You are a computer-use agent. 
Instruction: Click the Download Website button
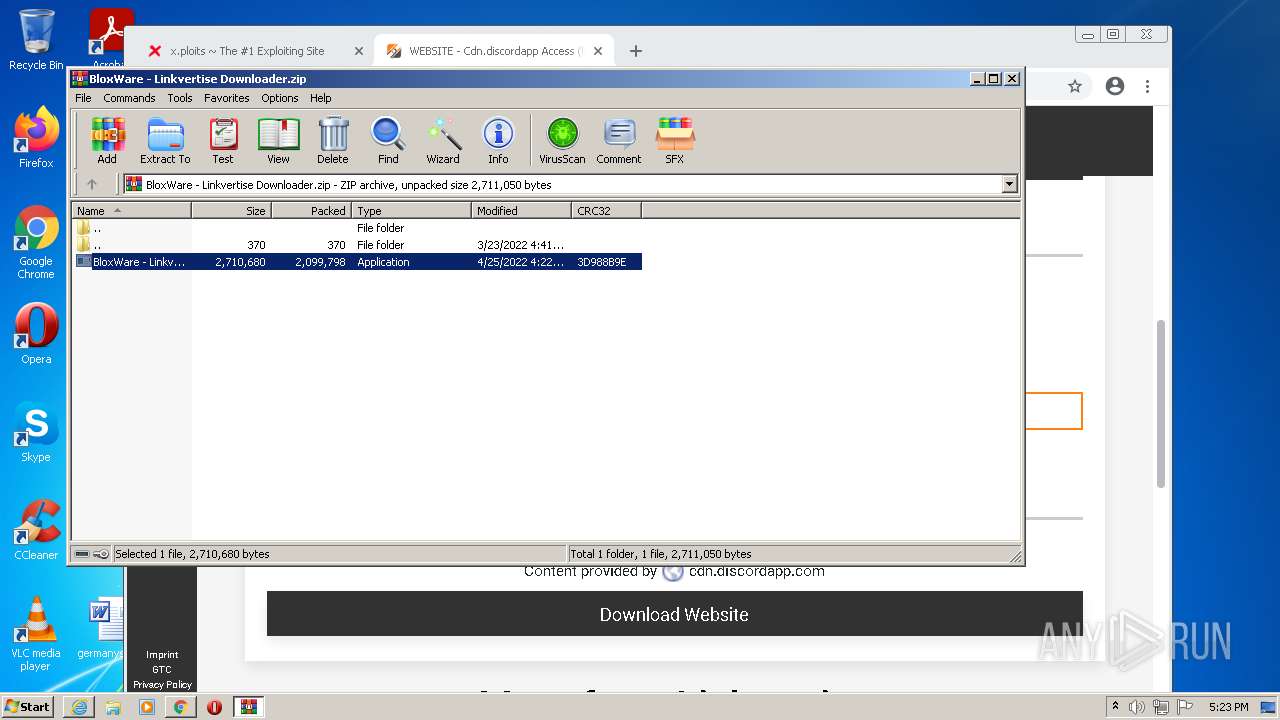pos(674,614)
